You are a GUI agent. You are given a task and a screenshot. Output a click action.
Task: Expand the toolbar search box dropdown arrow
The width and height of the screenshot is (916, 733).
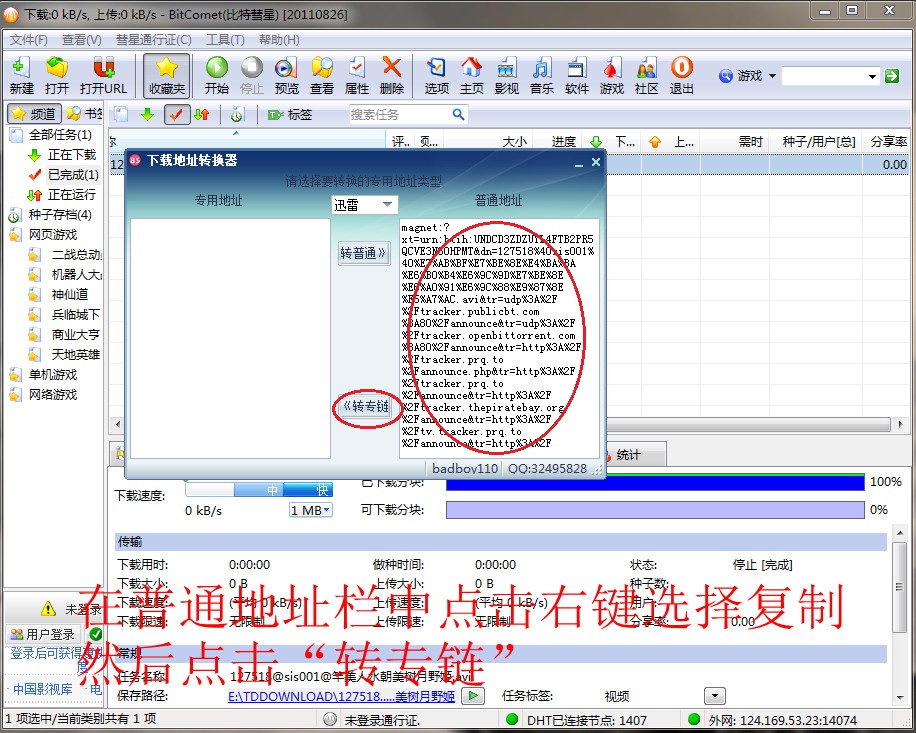point(872,77)
